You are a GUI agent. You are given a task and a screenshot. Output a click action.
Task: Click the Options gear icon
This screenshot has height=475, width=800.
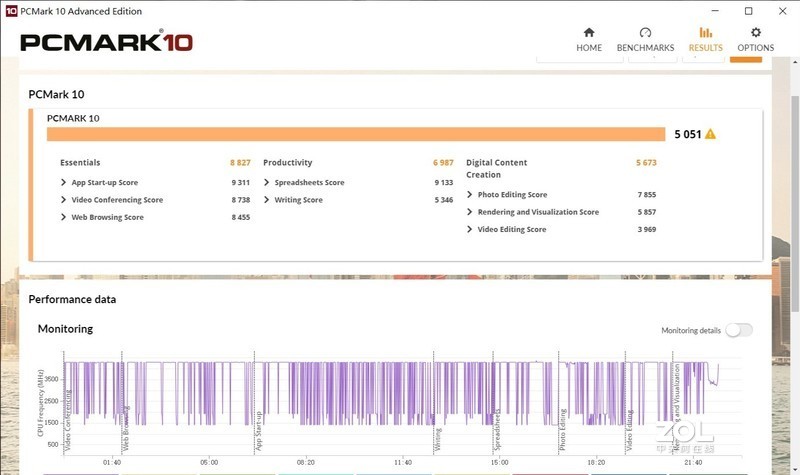click(756, 33)
